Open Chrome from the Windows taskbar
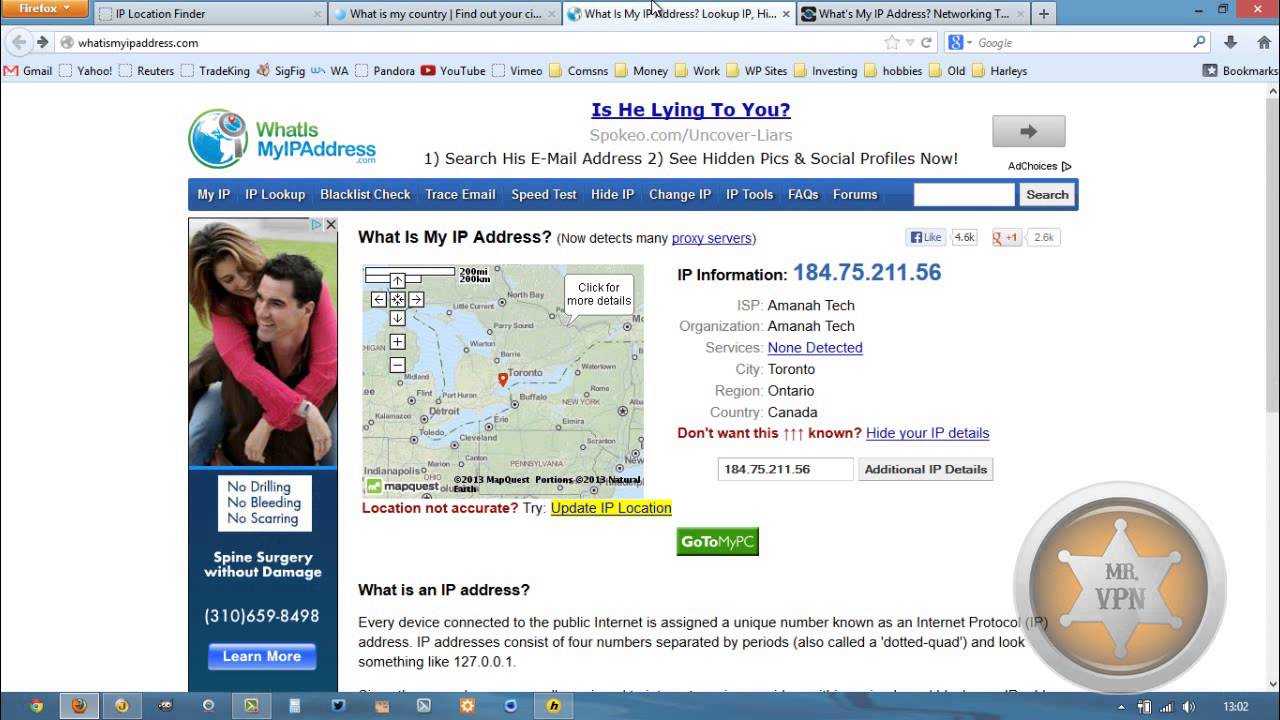 click(x=36, y=705)
